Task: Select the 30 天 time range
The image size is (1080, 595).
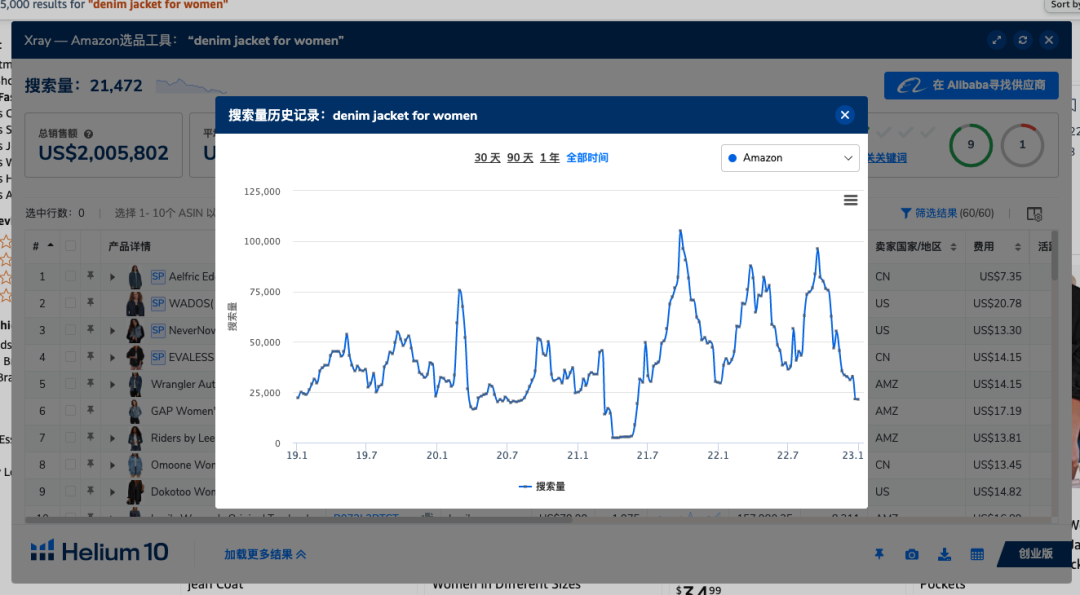Action: (x=487, y=158)
